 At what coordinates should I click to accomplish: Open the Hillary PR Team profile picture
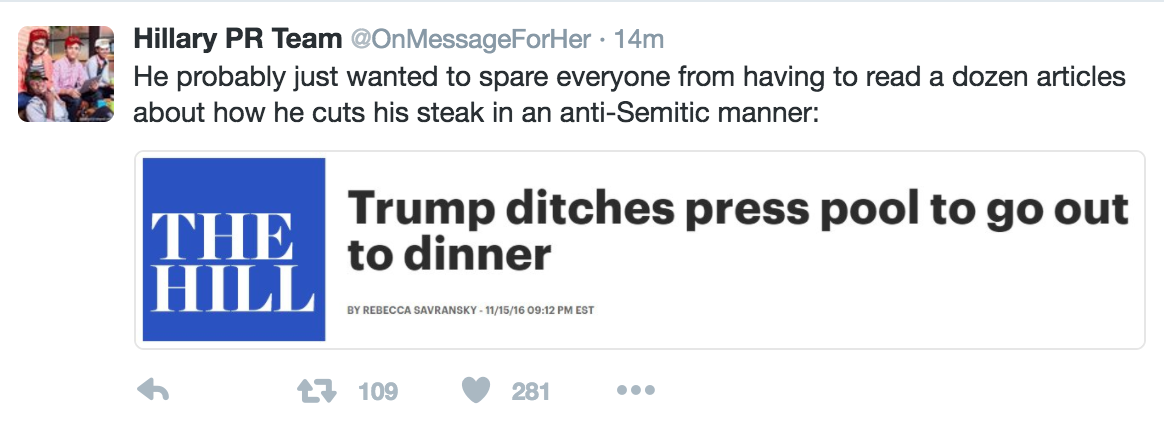66,74
